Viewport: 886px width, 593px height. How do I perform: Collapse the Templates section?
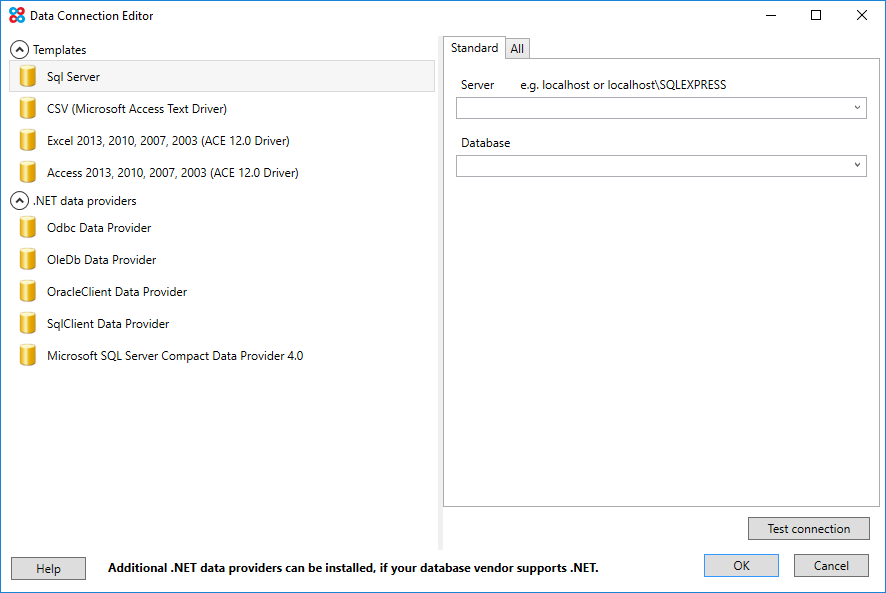[18, 49]
